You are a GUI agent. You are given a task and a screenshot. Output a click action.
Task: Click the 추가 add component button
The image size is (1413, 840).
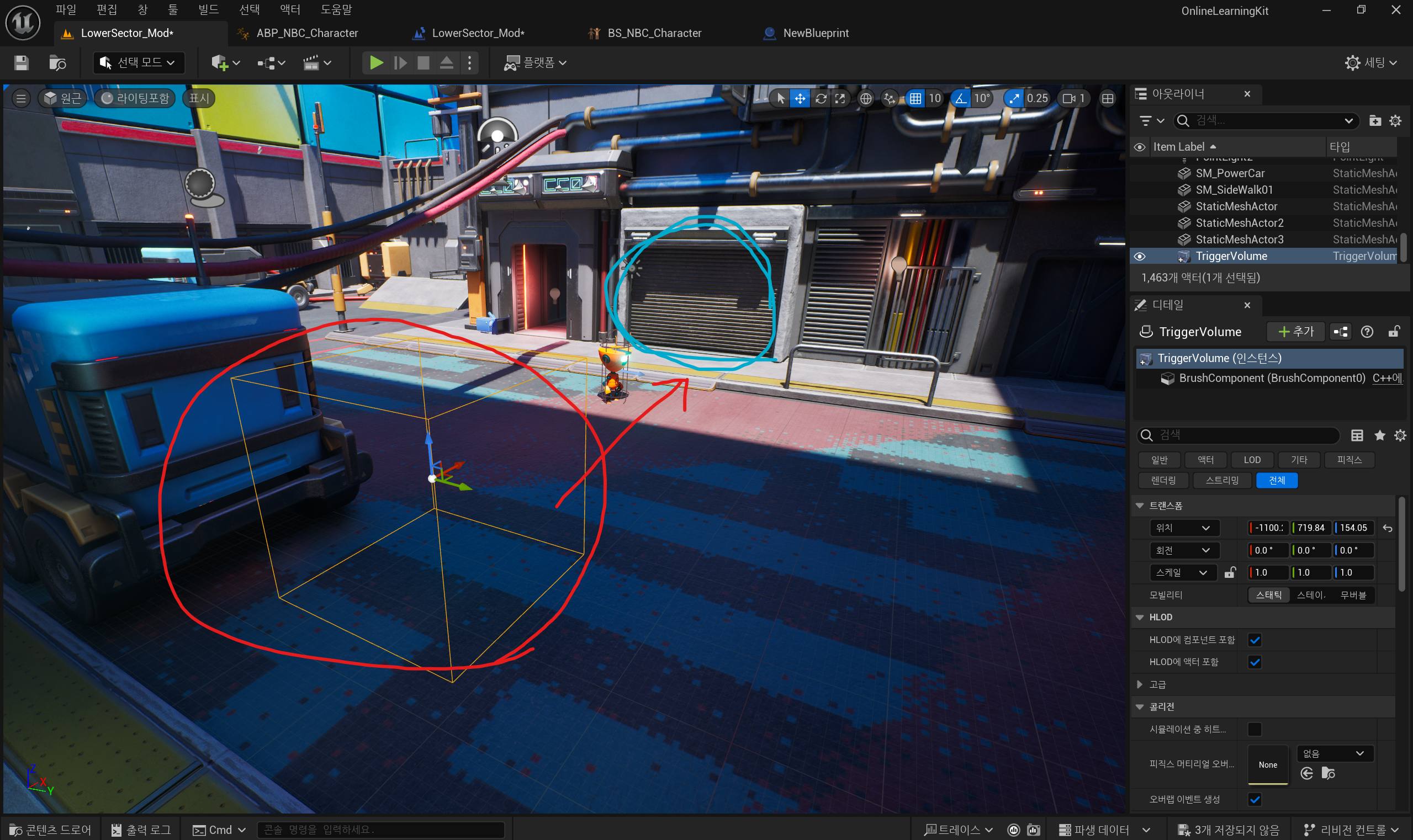tap(1295, 332)
